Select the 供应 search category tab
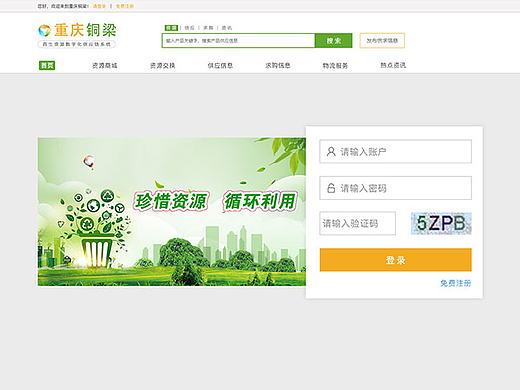This screenshot has height=390, width=520. [189, 28]
